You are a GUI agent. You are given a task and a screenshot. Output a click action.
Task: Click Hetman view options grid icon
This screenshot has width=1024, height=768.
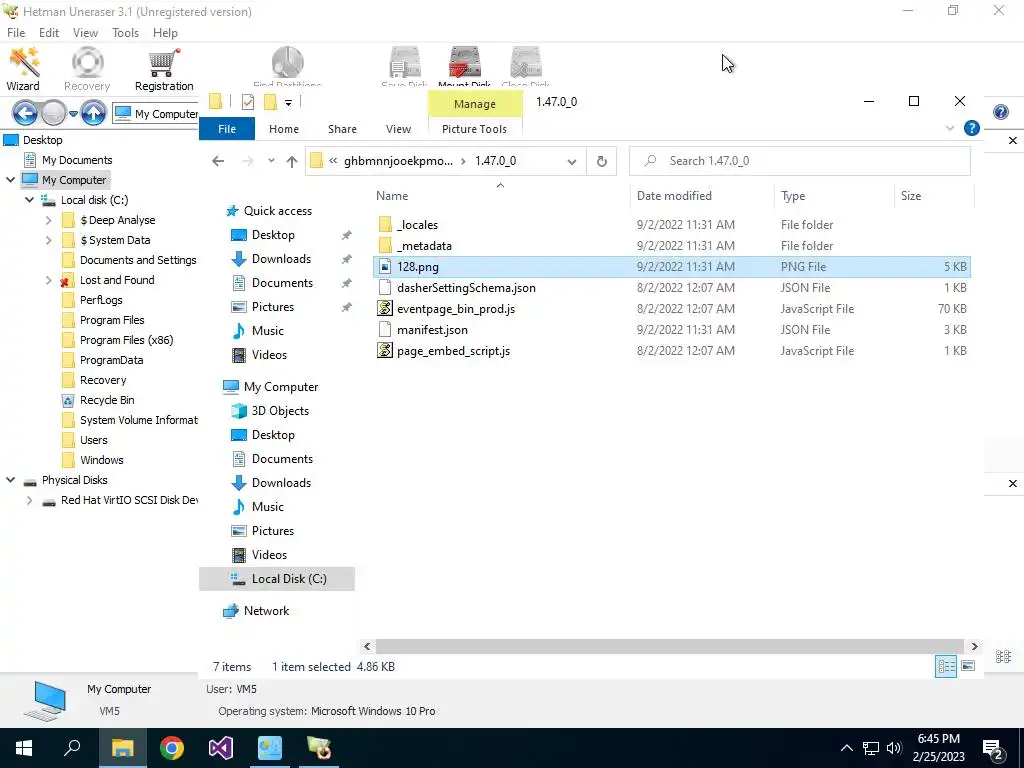1004,656
